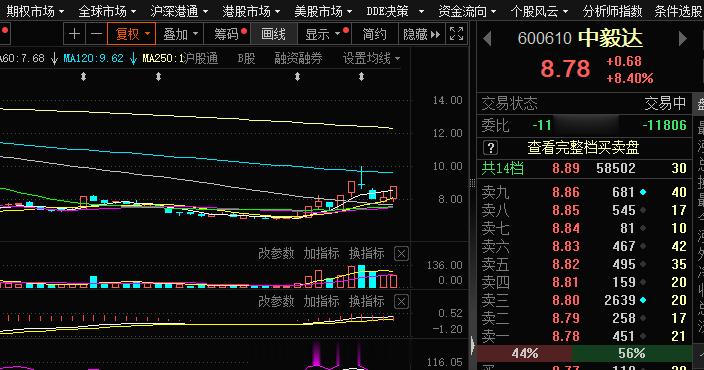Open help question mark for order book

490,148
